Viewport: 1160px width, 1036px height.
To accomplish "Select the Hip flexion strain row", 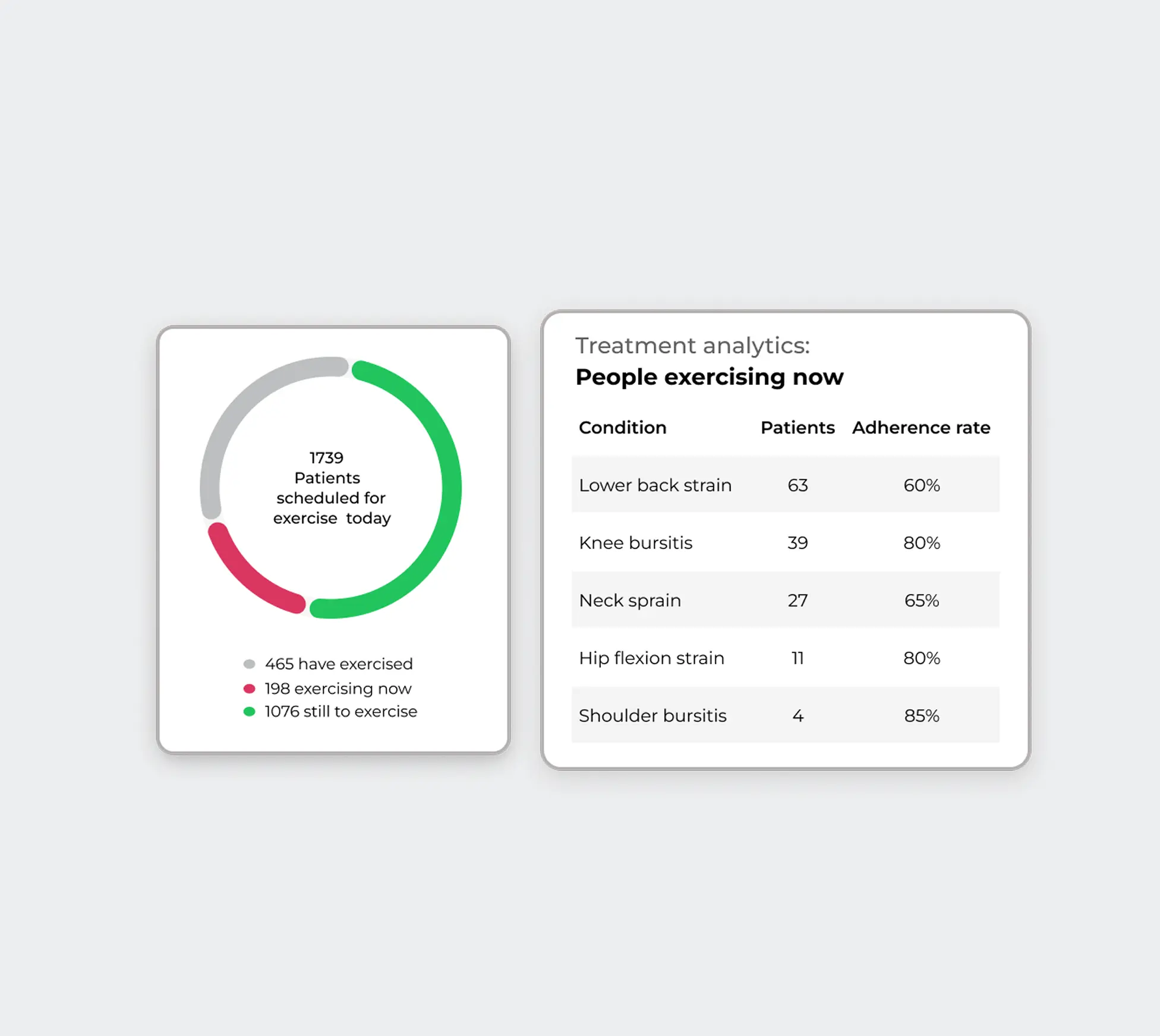I will (651, 658).
